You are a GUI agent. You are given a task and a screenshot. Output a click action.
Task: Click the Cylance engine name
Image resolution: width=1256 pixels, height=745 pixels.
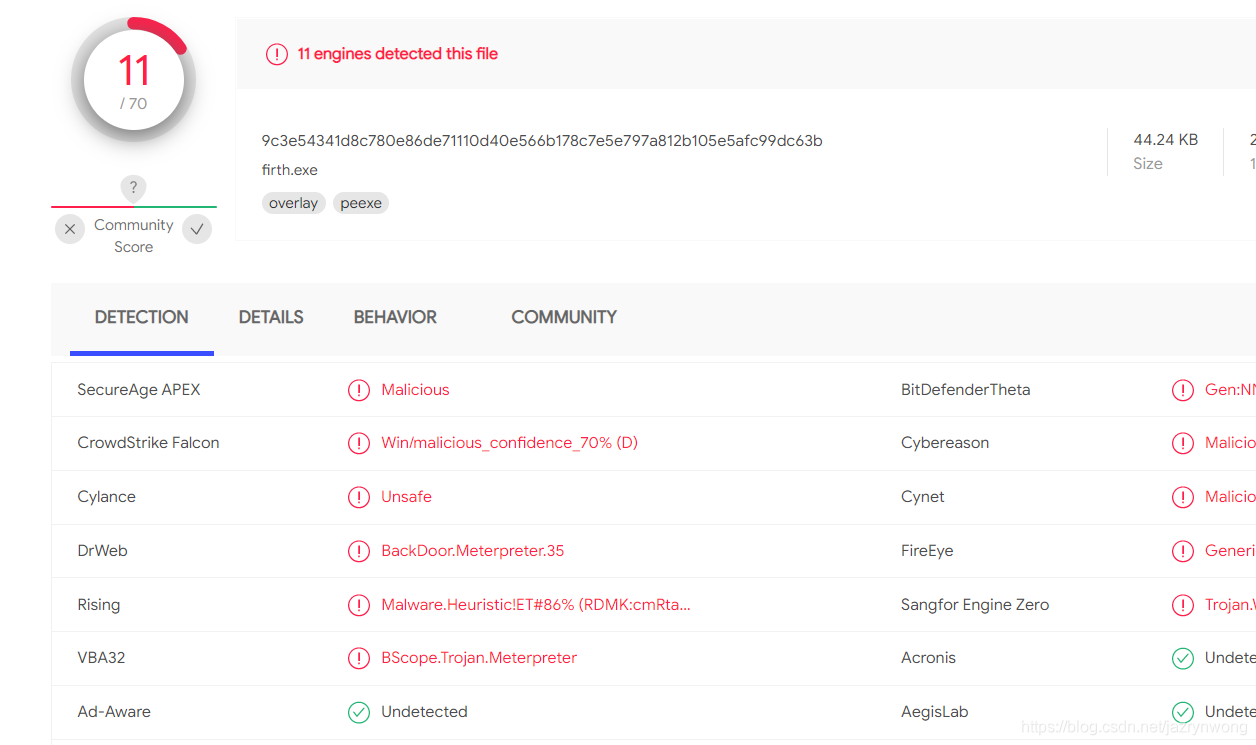[x=106, y=497]
